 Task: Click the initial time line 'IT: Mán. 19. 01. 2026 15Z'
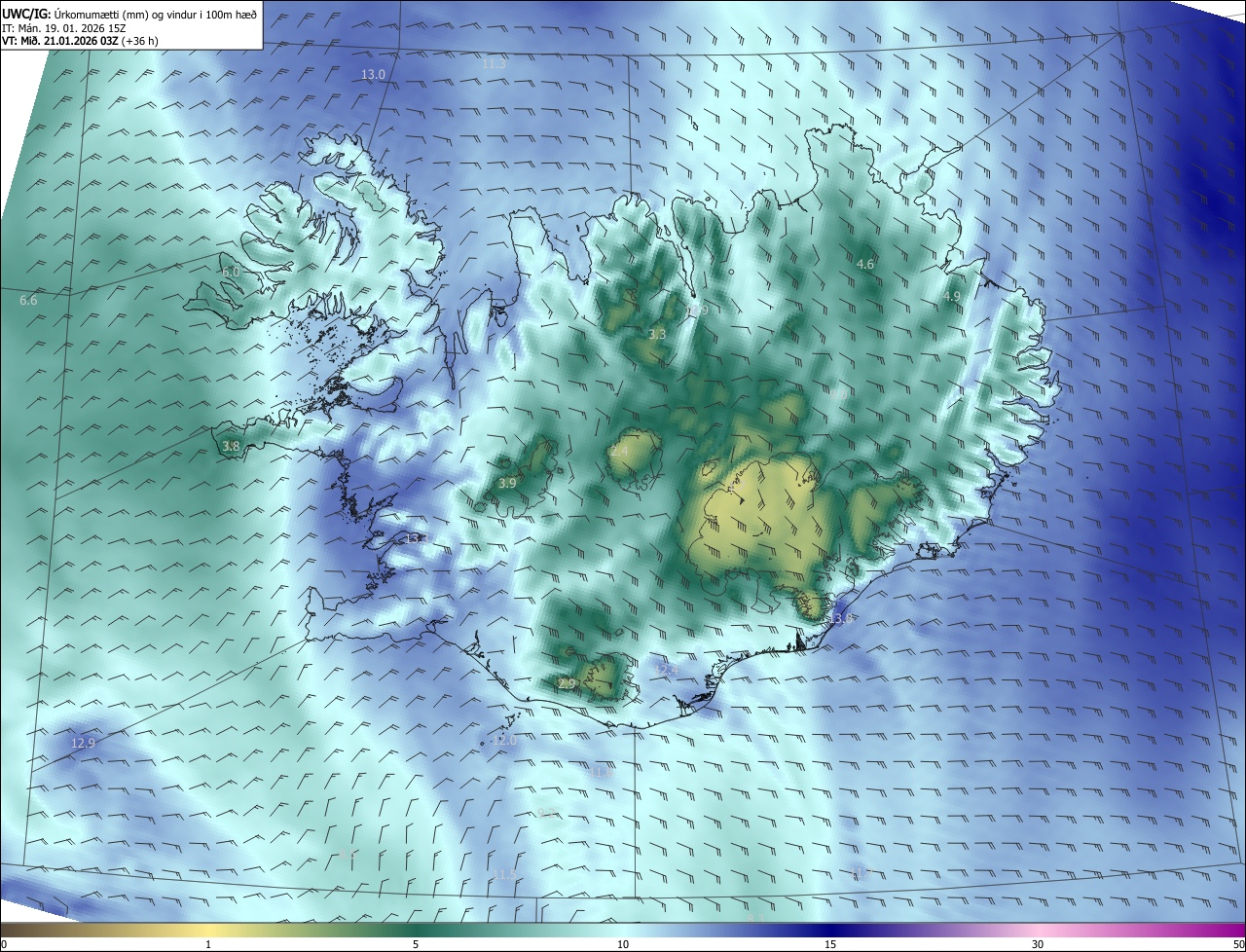[63, 28]
